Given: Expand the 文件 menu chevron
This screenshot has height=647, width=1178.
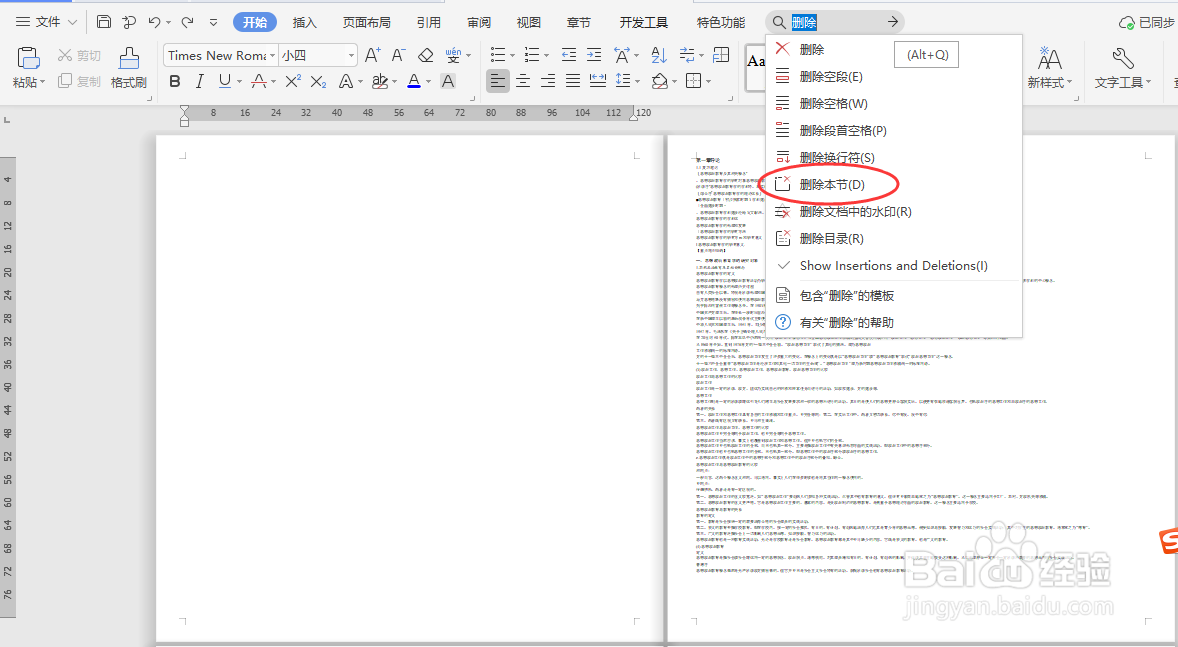Looking at the screenshot, I should coord(73,23).
